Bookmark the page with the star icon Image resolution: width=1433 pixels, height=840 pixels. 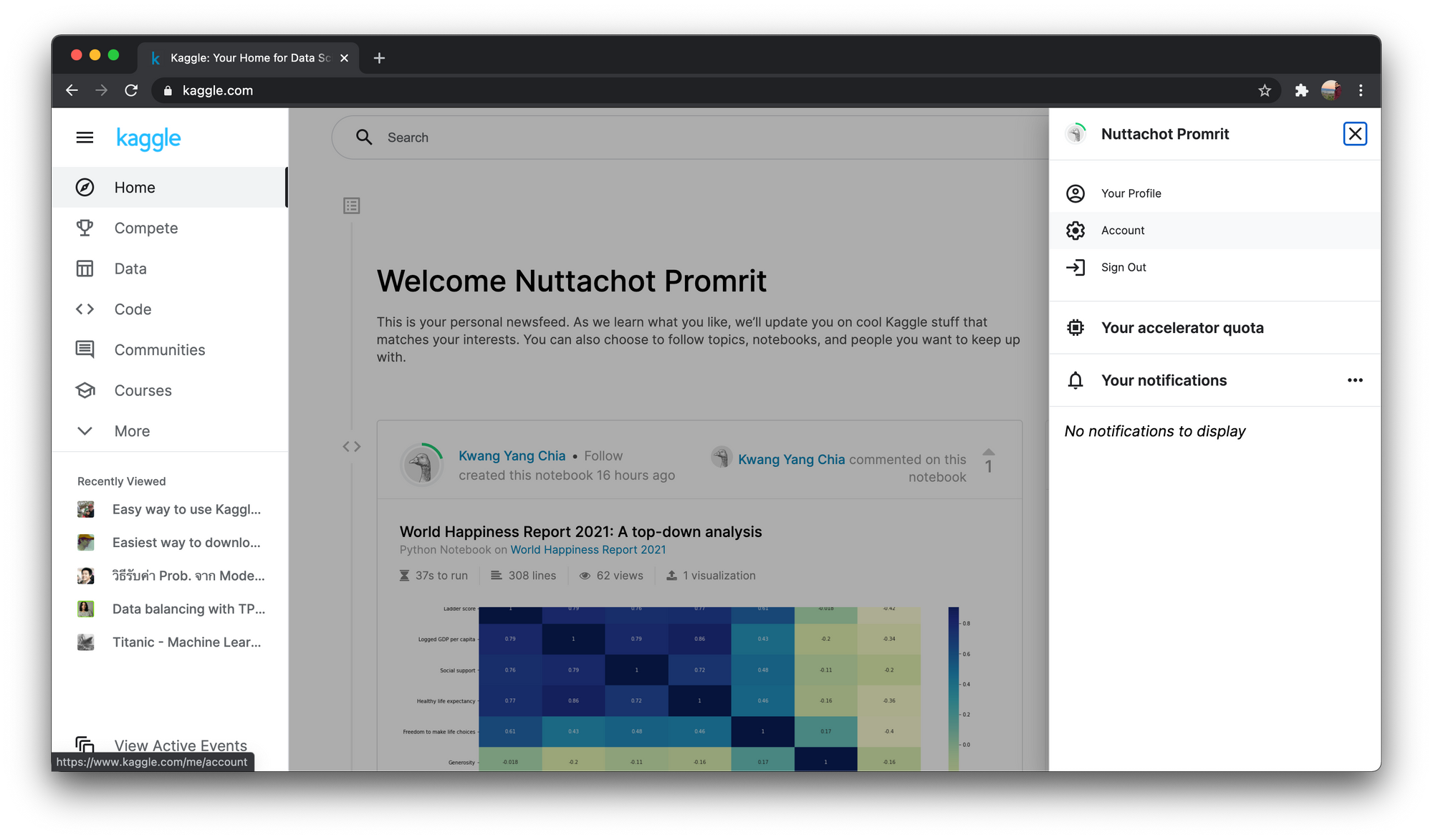click(1265, 90)
